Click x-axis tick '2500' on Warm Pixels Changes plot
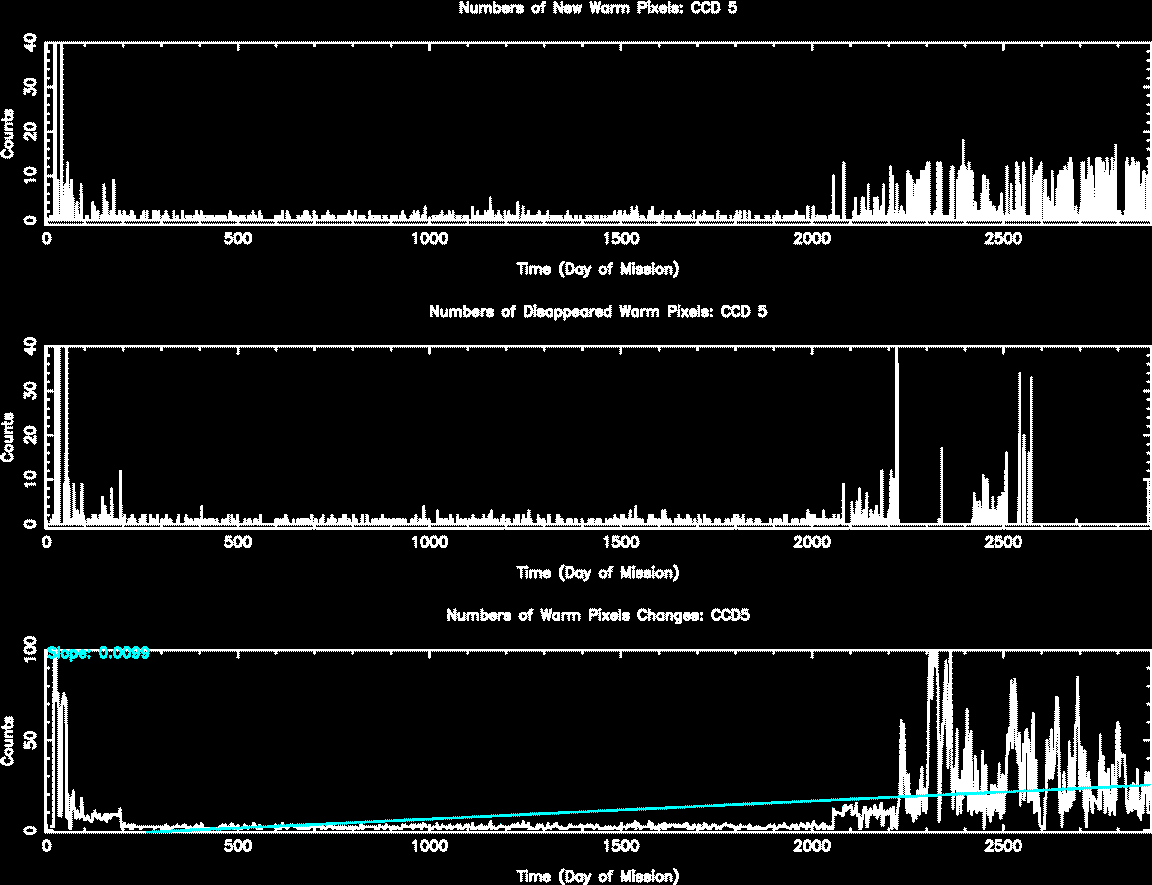 pos(1003,845)
